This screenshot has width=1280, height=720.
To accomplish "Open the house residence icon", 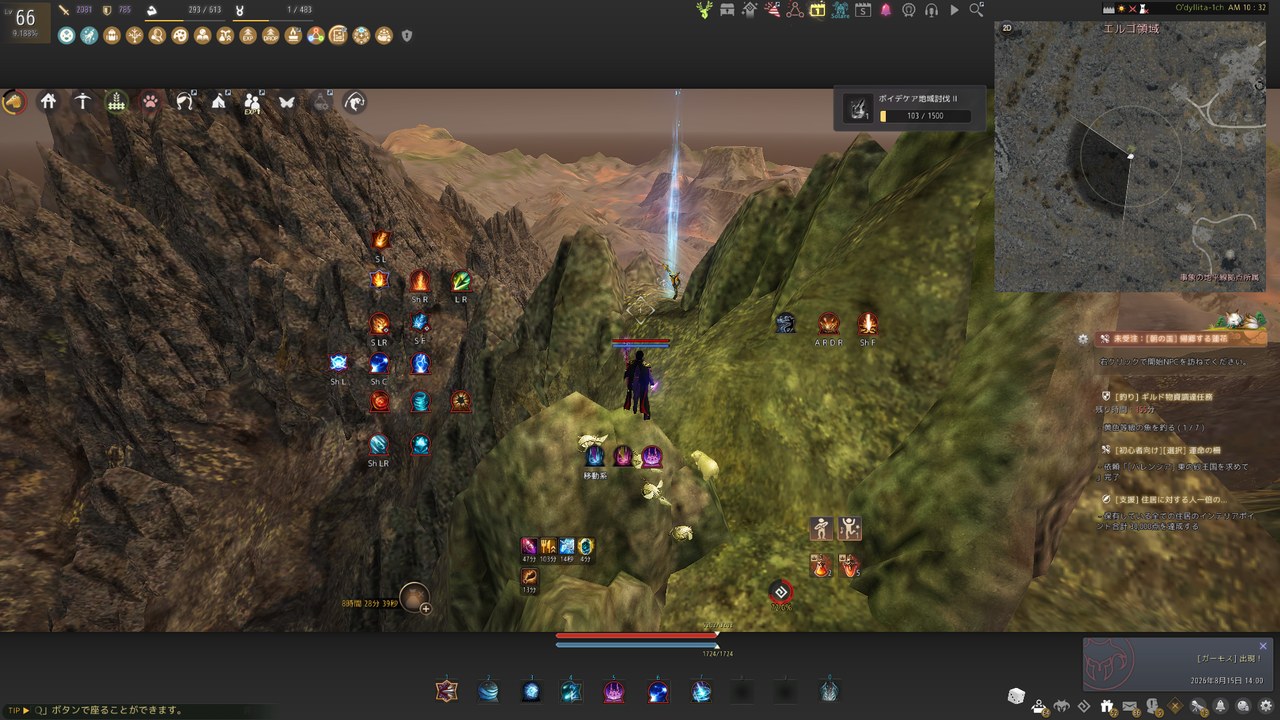I will (48, 101).
